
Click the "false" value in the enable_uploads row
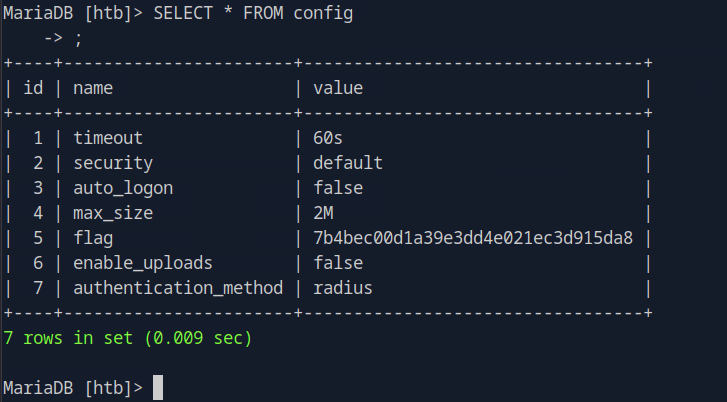[338, 263]
